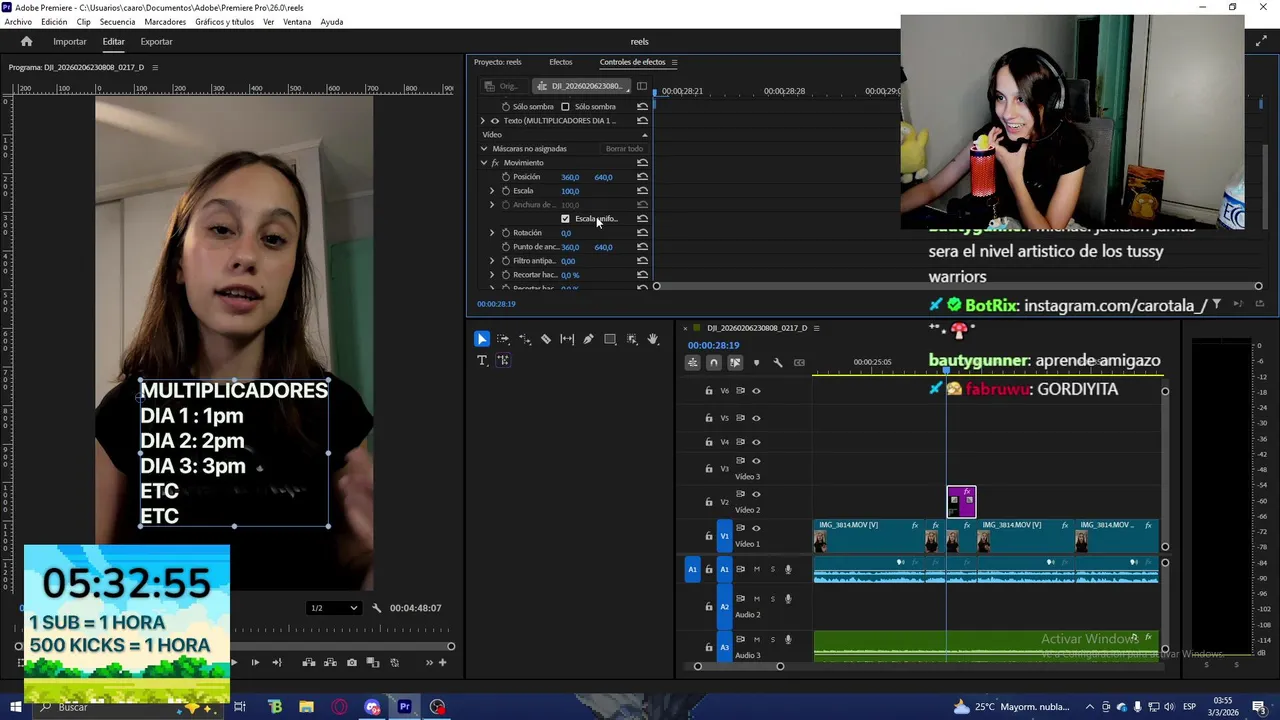Select the Selection tool arrow
The image size is (1280, 720).
click(481, 339)
